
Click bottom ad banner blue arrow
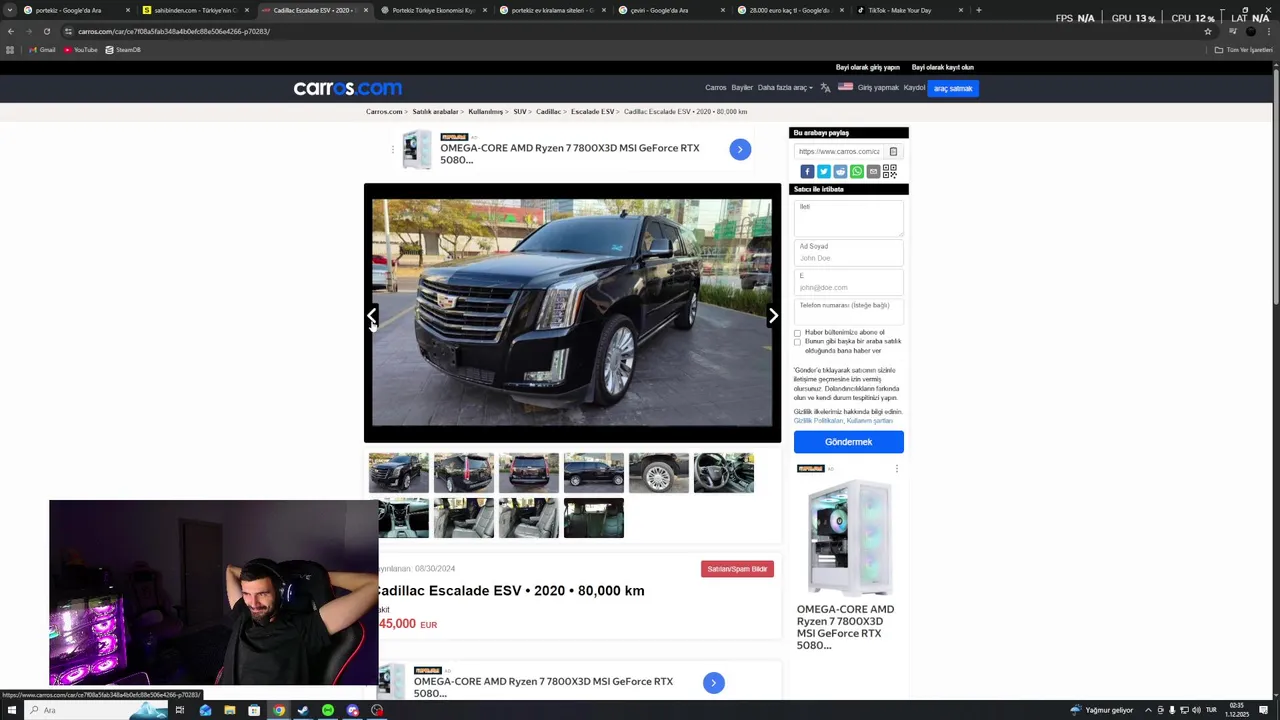coord(714,683)
